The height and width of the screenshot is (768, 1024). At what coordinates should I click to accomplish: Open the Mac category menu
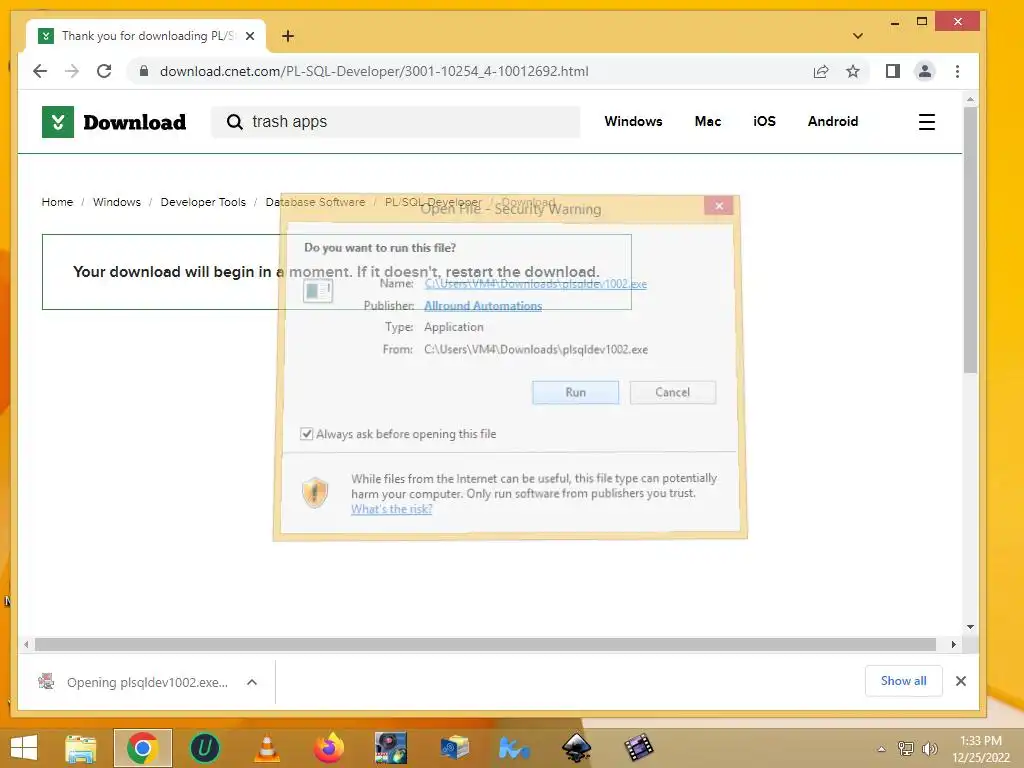click(708, 121)
